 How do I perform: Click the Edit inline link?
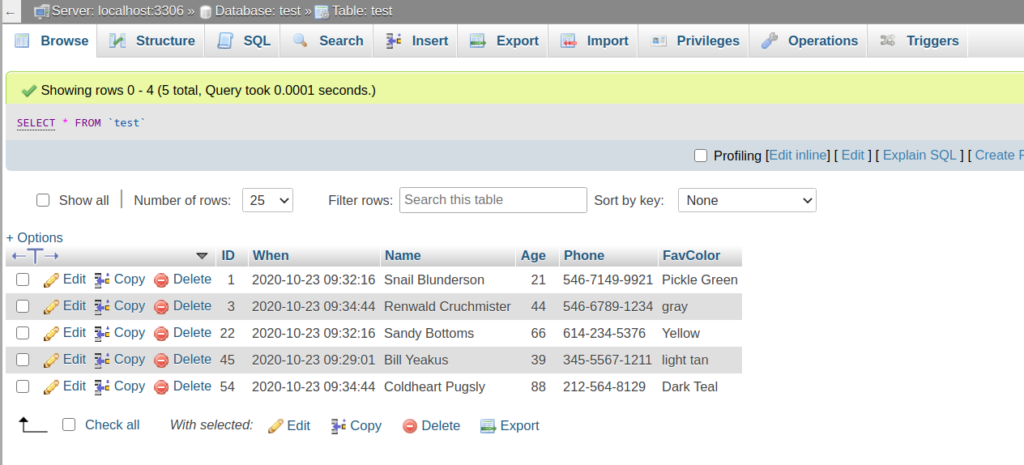[x=798, y=156]
